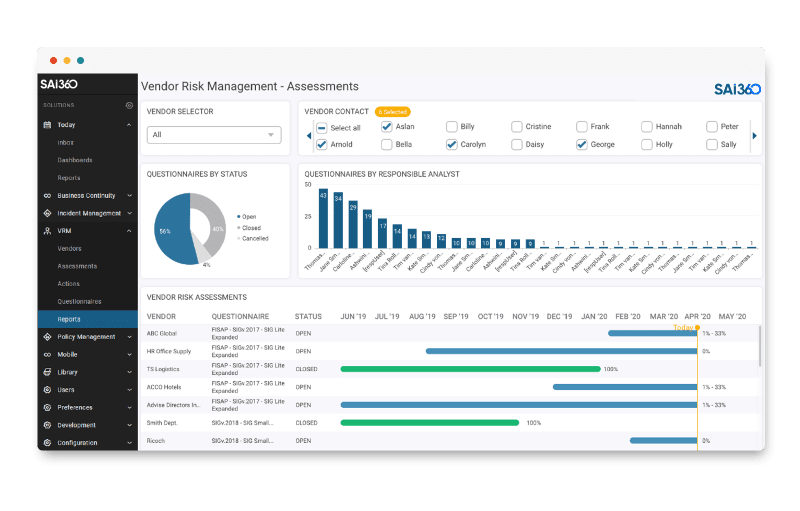This screenshot has width=800, height=511.
Task: Uncheck the Aslan vendor contact checkbox
Action: [386, 127]
